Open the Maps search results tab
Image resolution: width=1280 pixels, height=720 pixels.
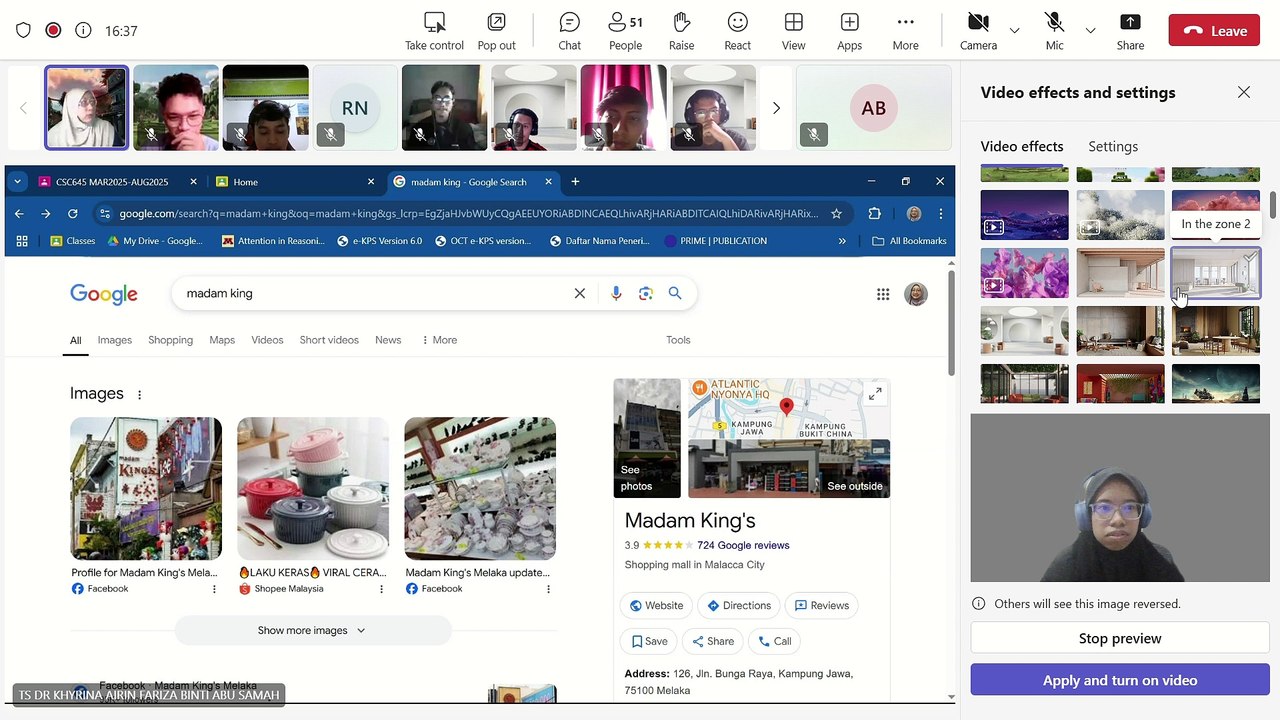coord(222,340)
